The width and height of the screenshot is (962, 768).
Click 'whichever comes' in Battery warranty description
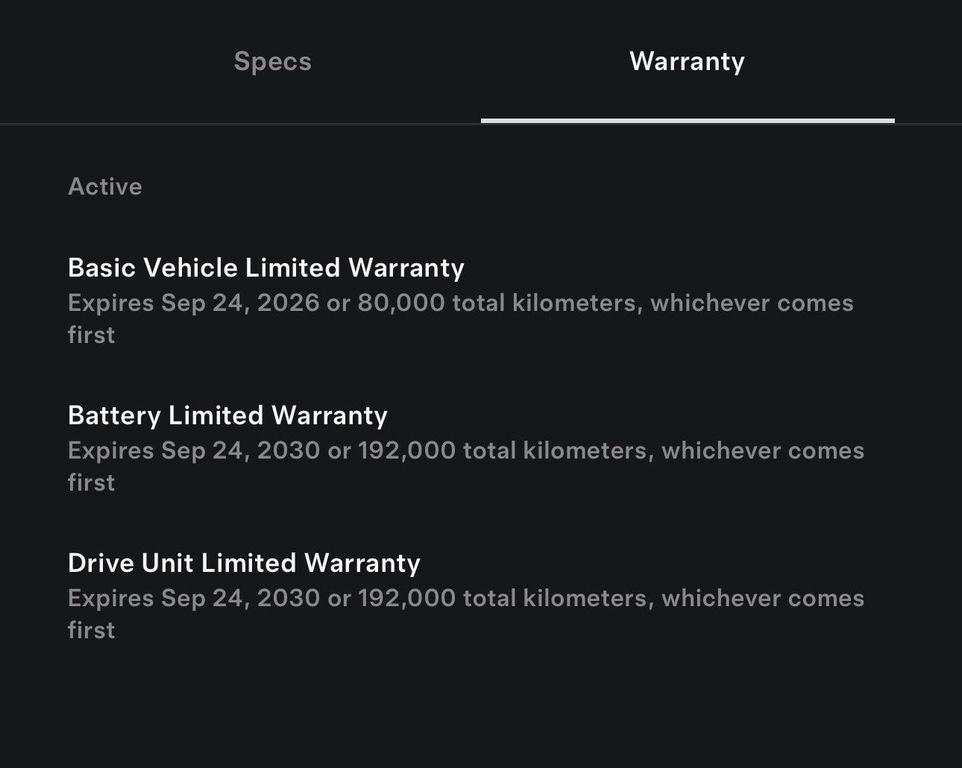pyautogui.click(x=762, y=451)
